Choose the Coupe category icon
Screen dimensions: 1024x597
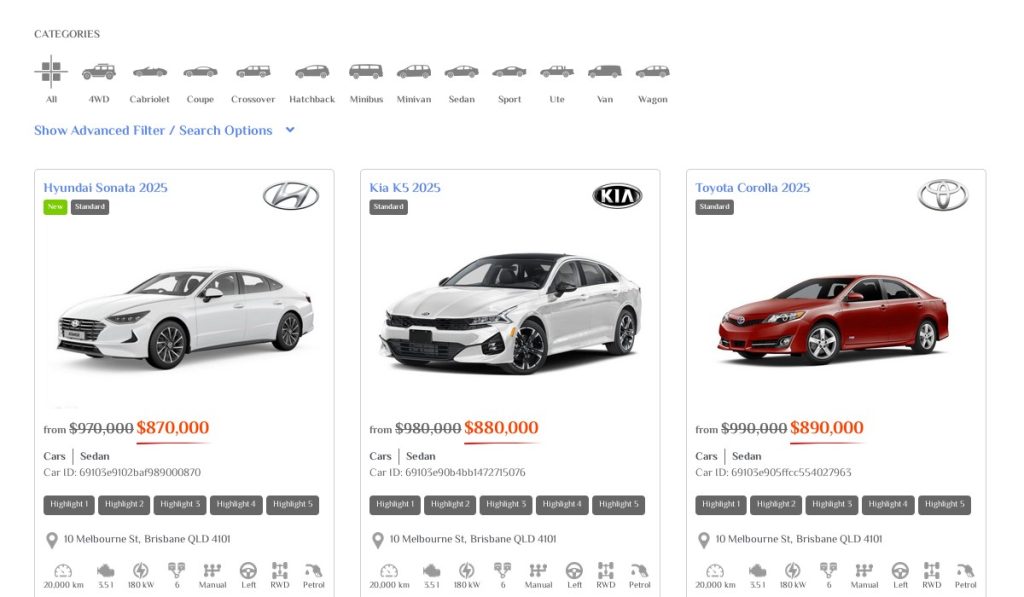click(200, 72)
